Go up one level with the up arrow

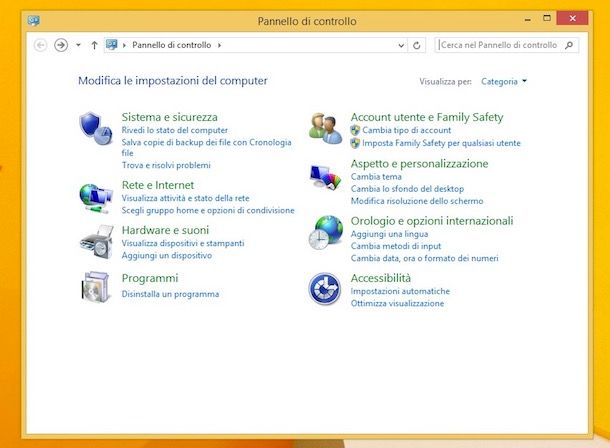94,45
